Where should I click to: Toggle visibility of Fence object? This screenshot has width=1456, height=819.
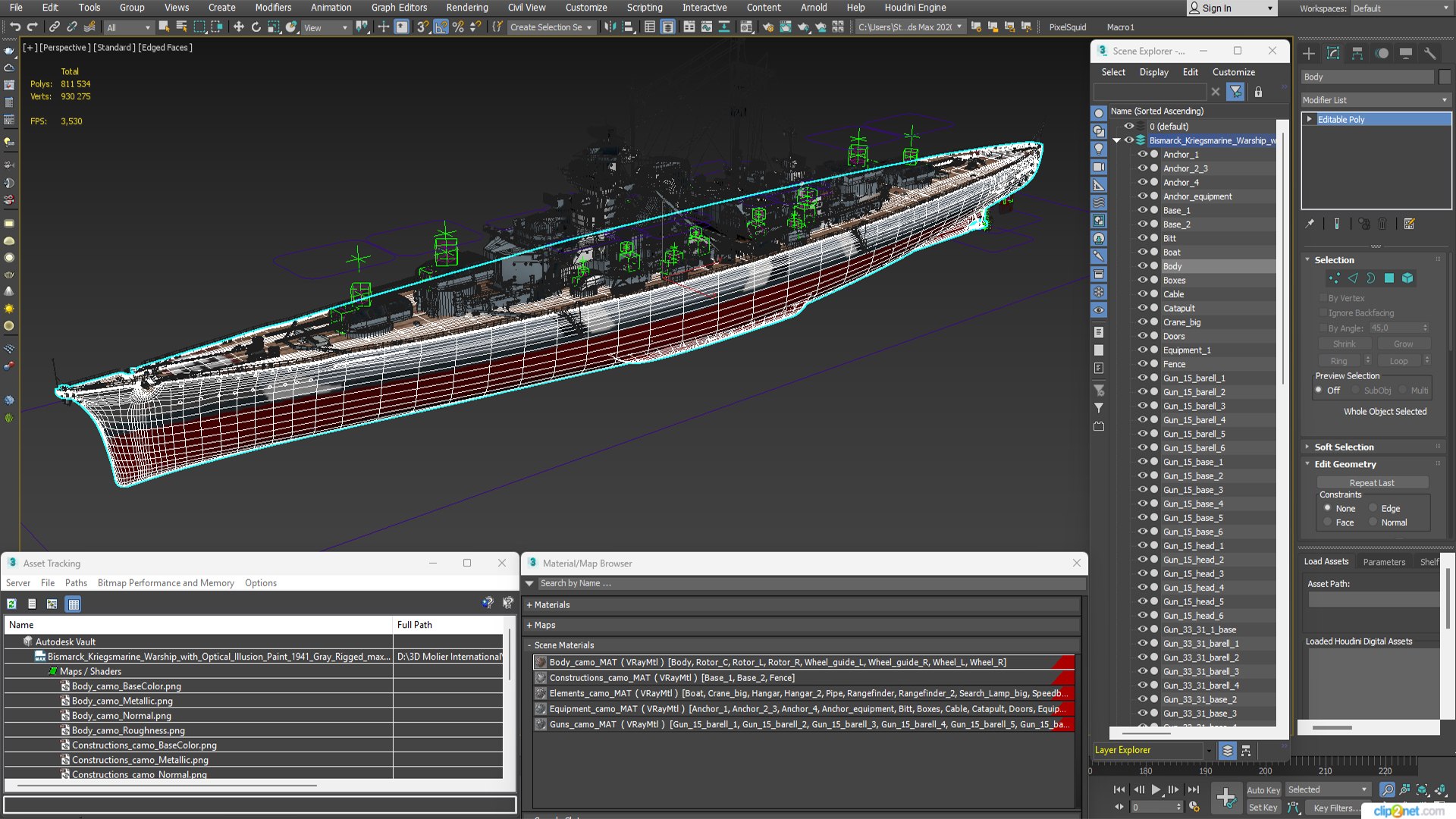pos(1142,364)
